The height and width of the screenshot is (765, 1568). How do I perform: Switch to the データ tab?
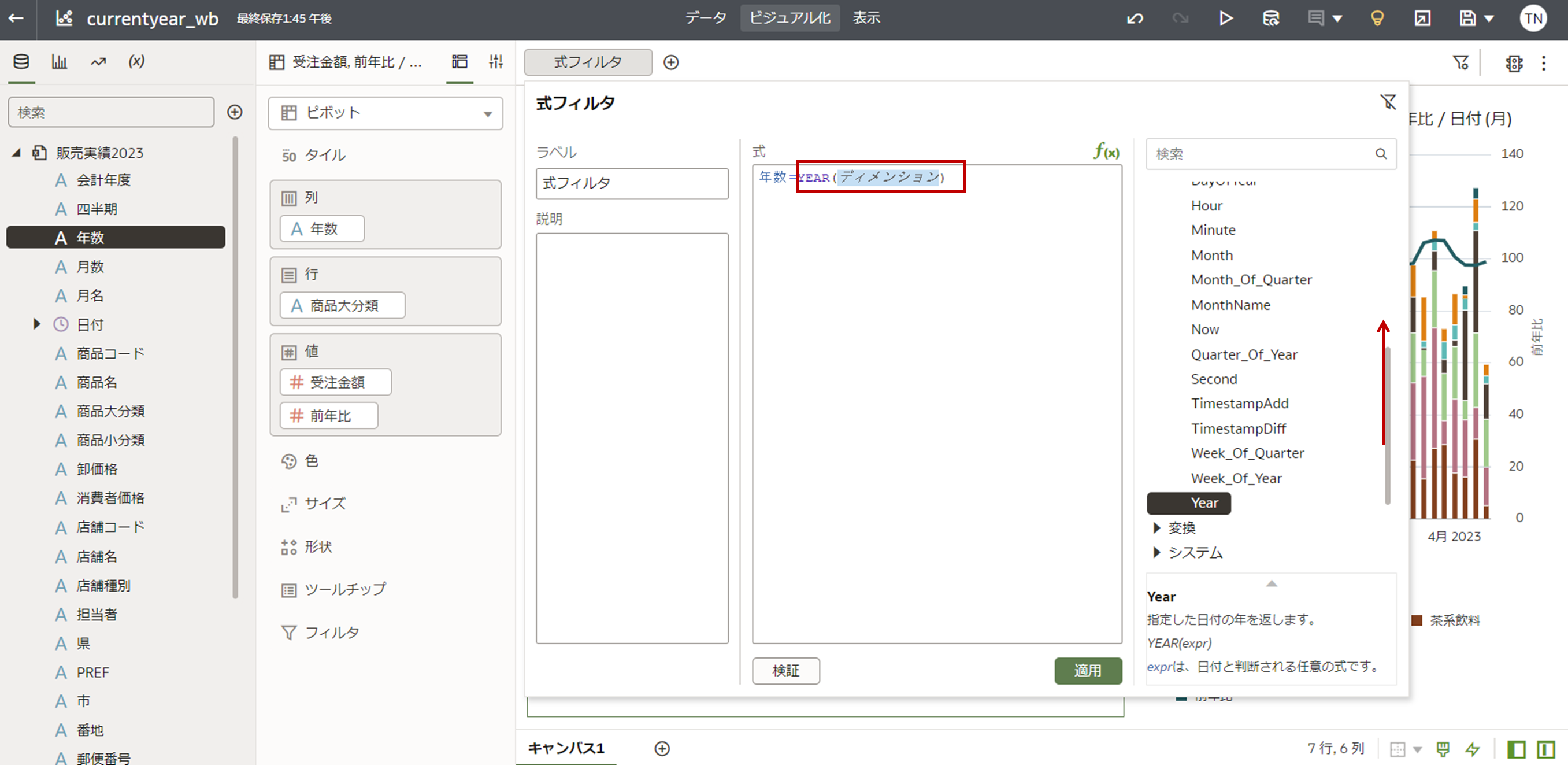click(x=706, y=19)
